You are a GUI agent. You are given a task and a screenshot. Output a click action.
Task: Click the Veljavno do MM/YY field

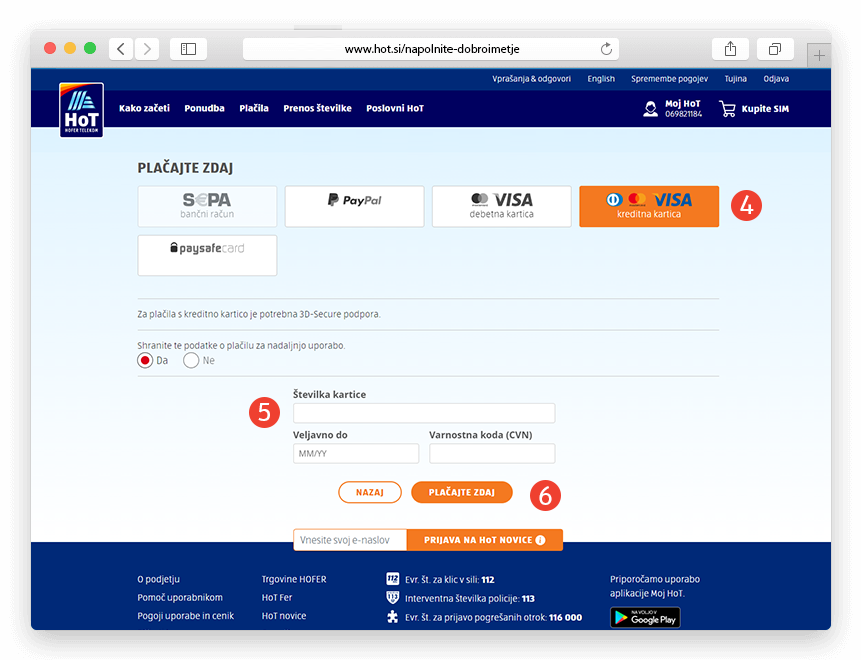(356, 454)
